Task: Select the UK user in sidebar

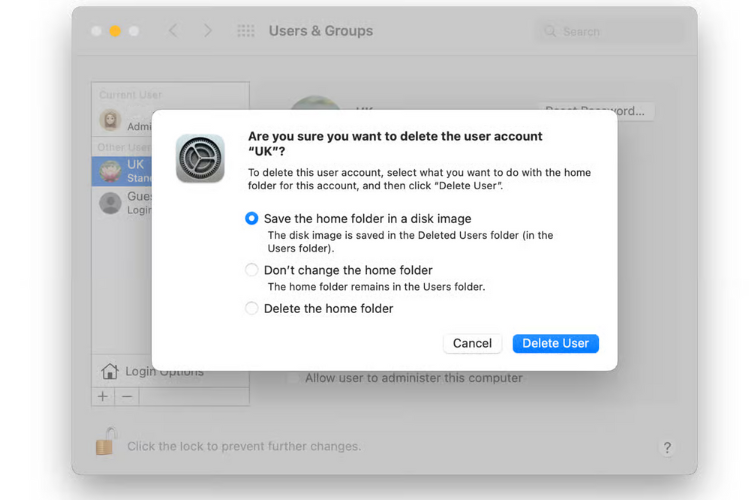Action: pos(122,171)
